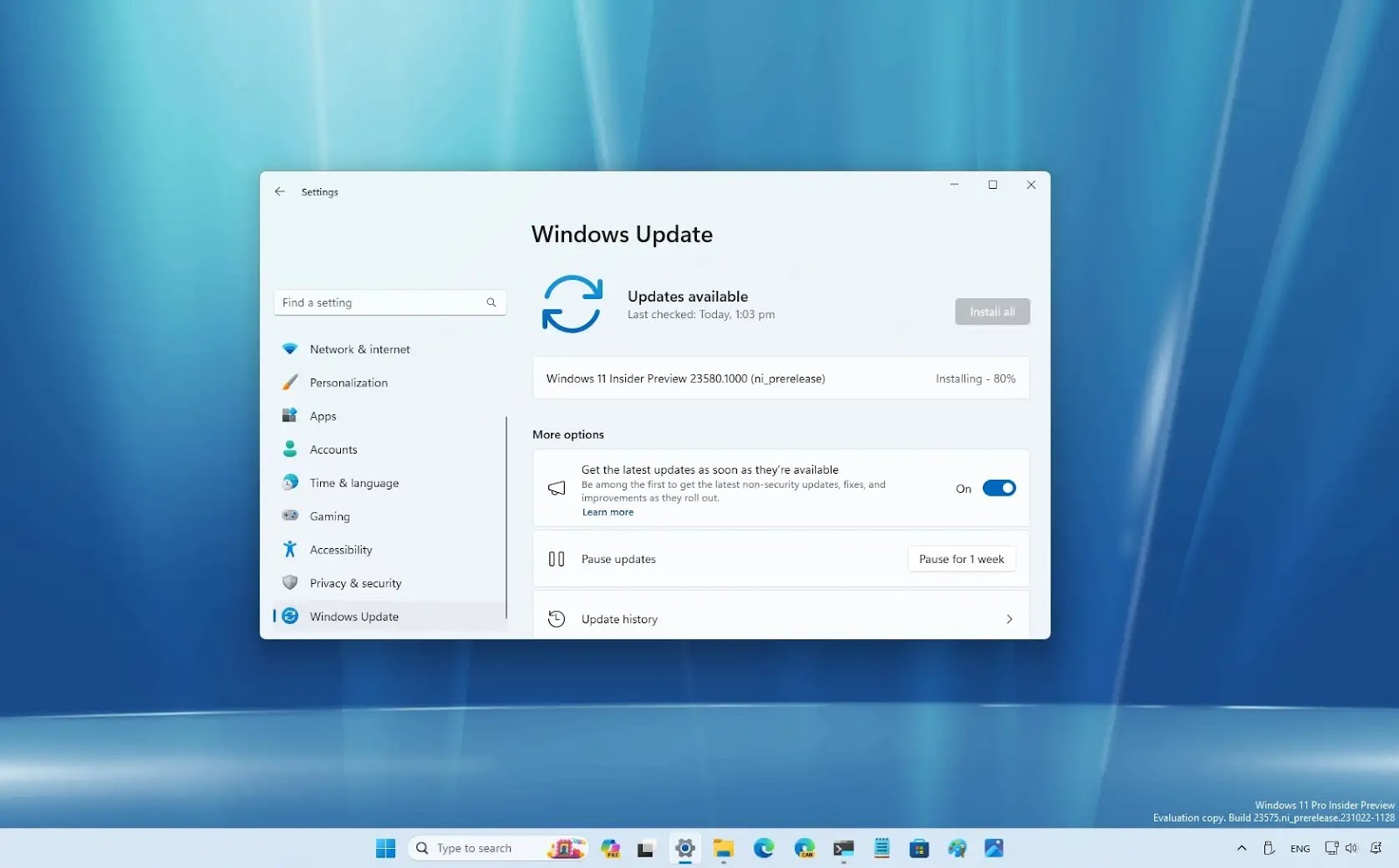Launch Edge Canary from taskbar
The height and width of the screenshot is (868, 1399).
(x=804, y=848)
